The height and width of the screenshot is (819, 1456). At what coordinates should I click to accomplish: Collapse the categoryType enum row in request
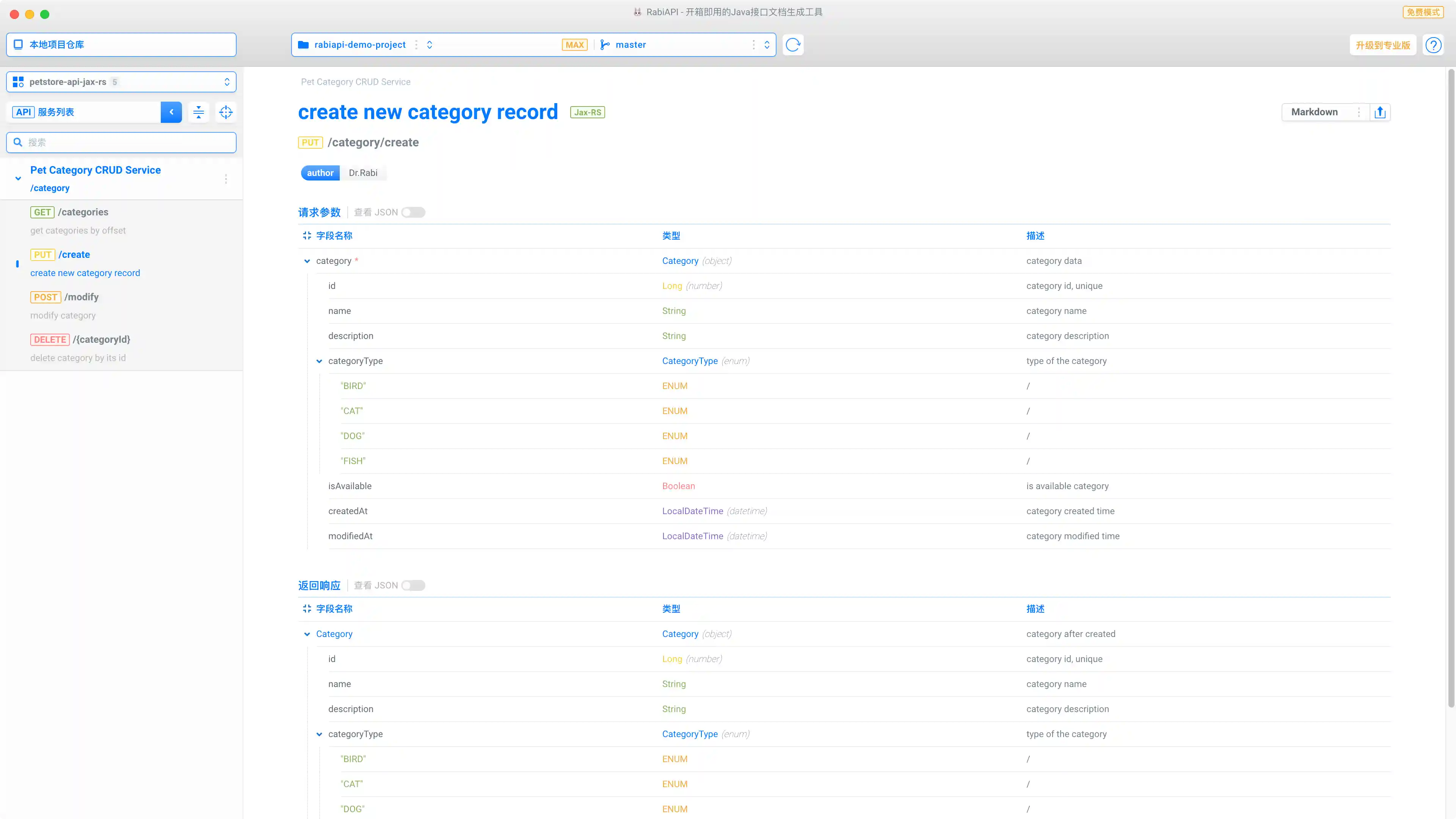[319, 361]
